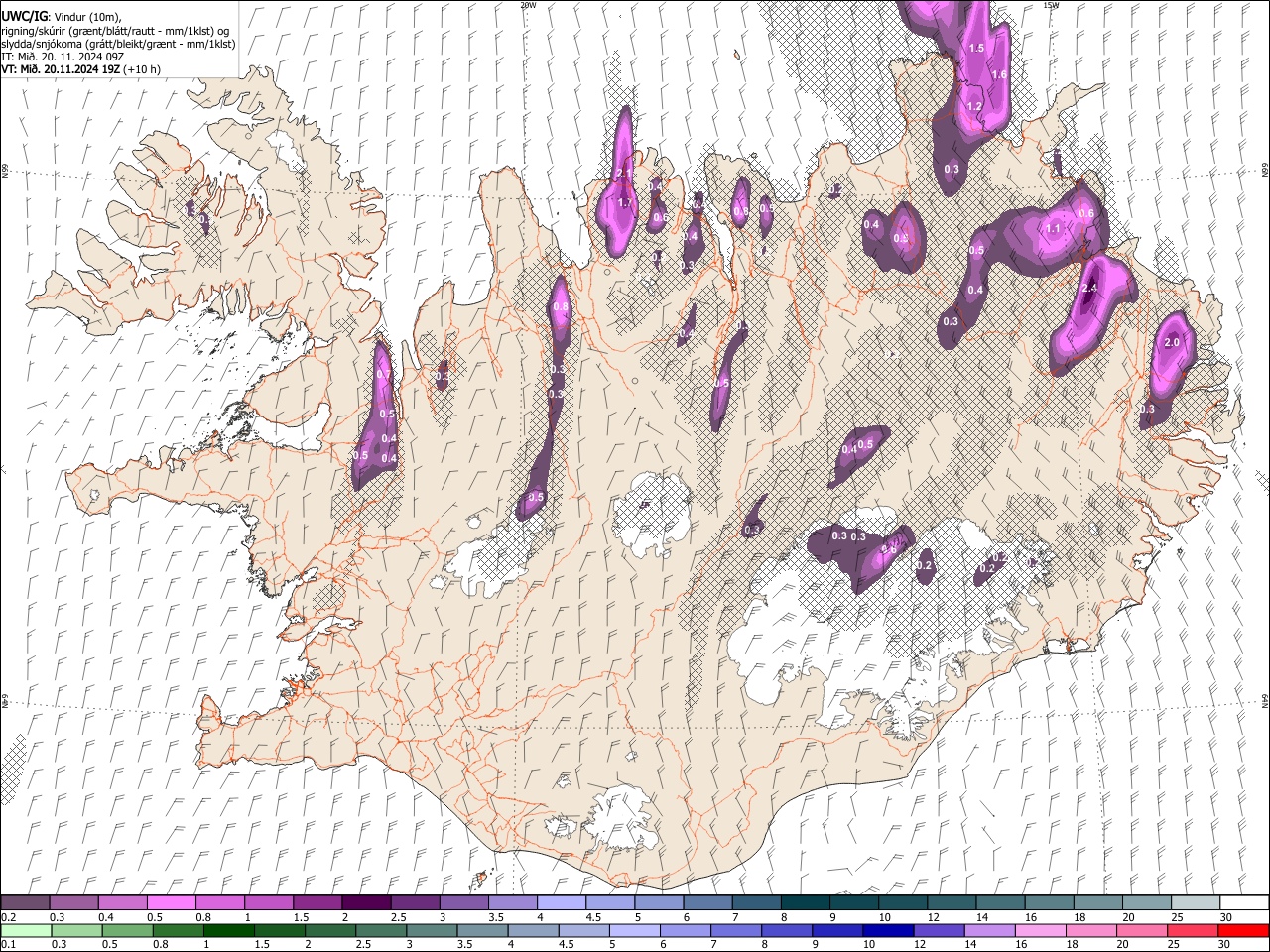This screenshot has width=1270, height=952.
Task: Click the 1.7 precipitation value on the map
Action: pos(625,203)
